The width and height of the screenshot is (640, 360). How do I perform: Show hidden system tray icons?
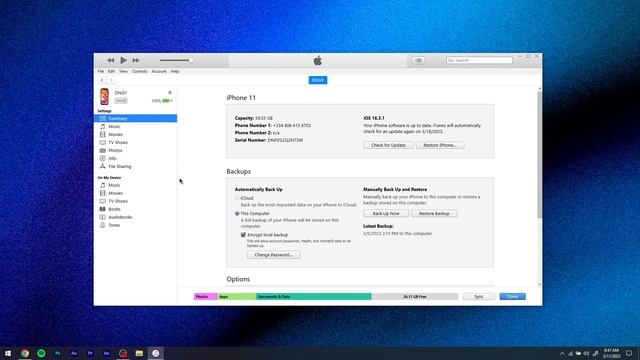tap(562, 353)
